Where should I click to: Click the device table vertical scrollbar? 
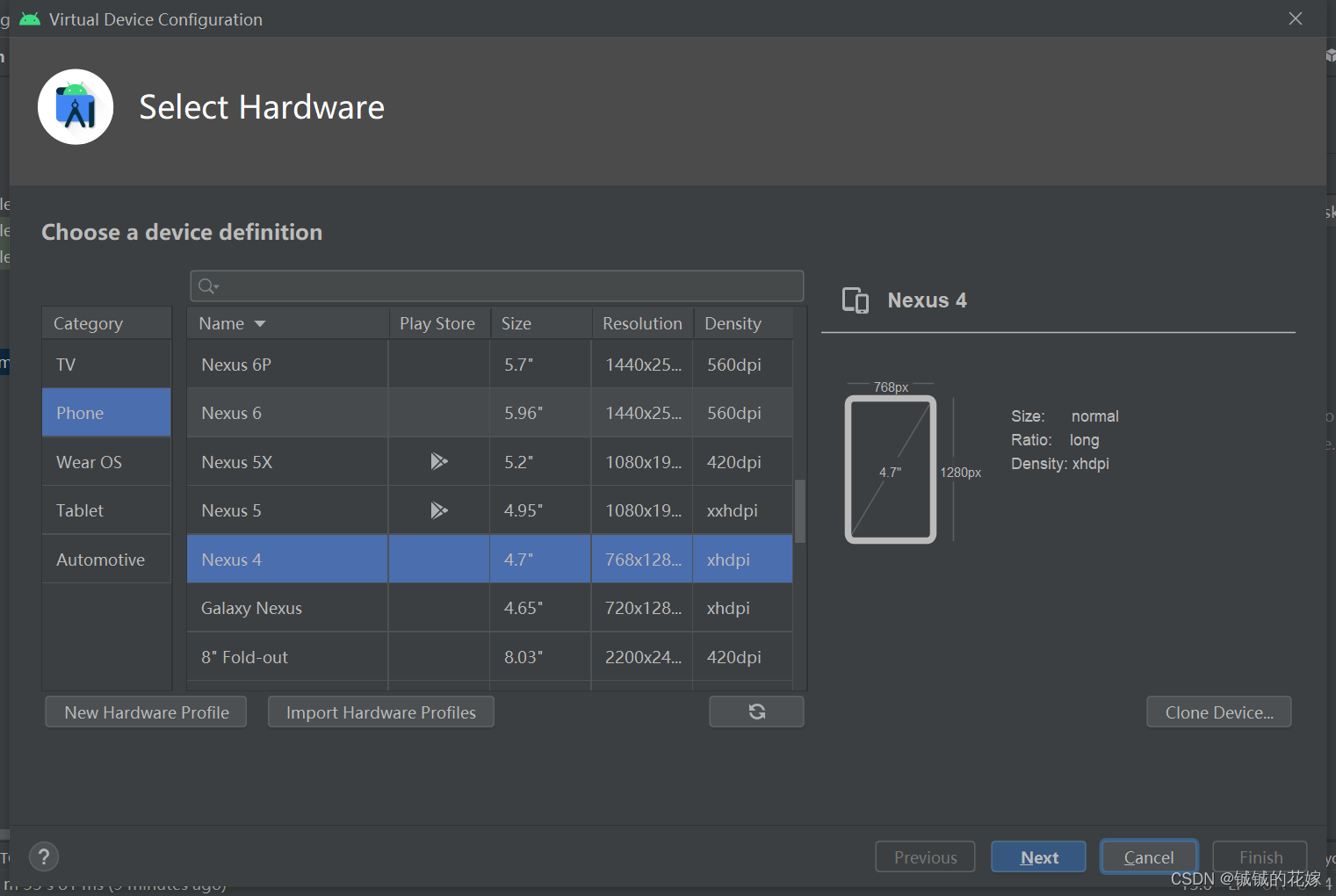[x=800, y=511]
